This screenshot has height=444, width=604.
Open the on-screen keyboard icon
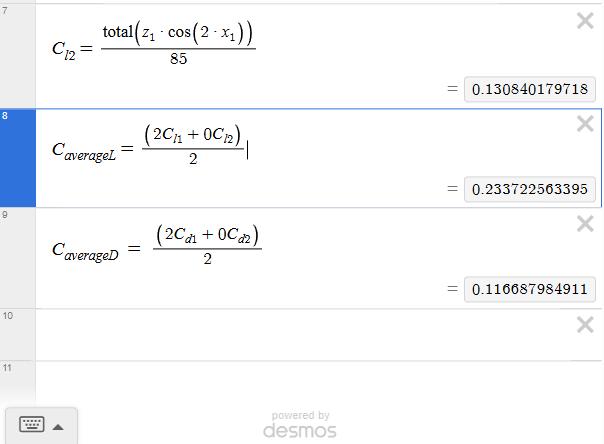pyautogui.click(x=32, y=425)
